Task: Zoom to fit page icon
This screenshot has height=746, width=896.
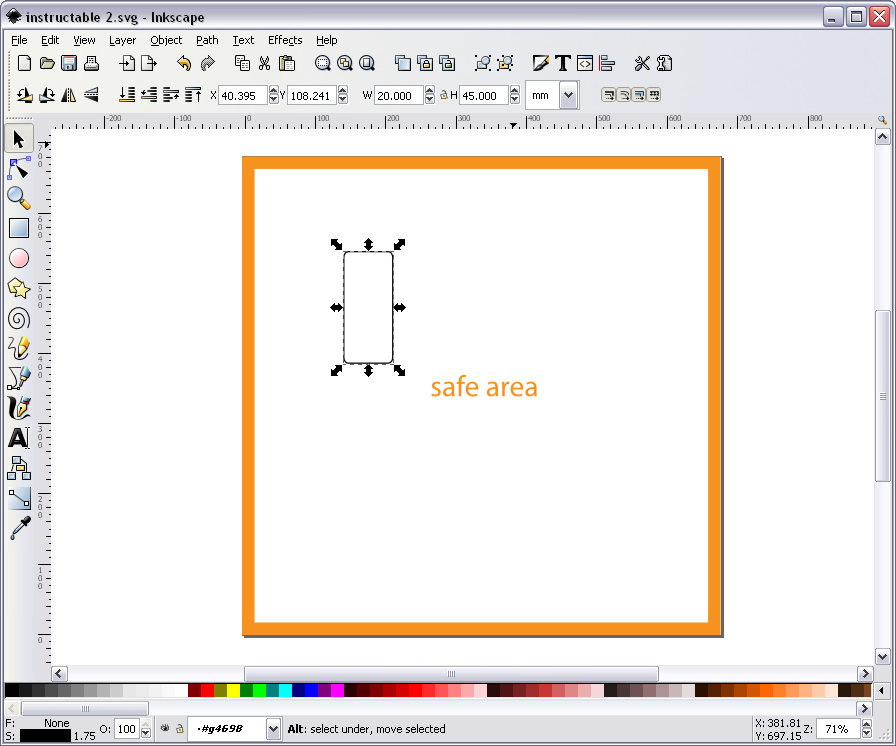Action: point(367,63)
